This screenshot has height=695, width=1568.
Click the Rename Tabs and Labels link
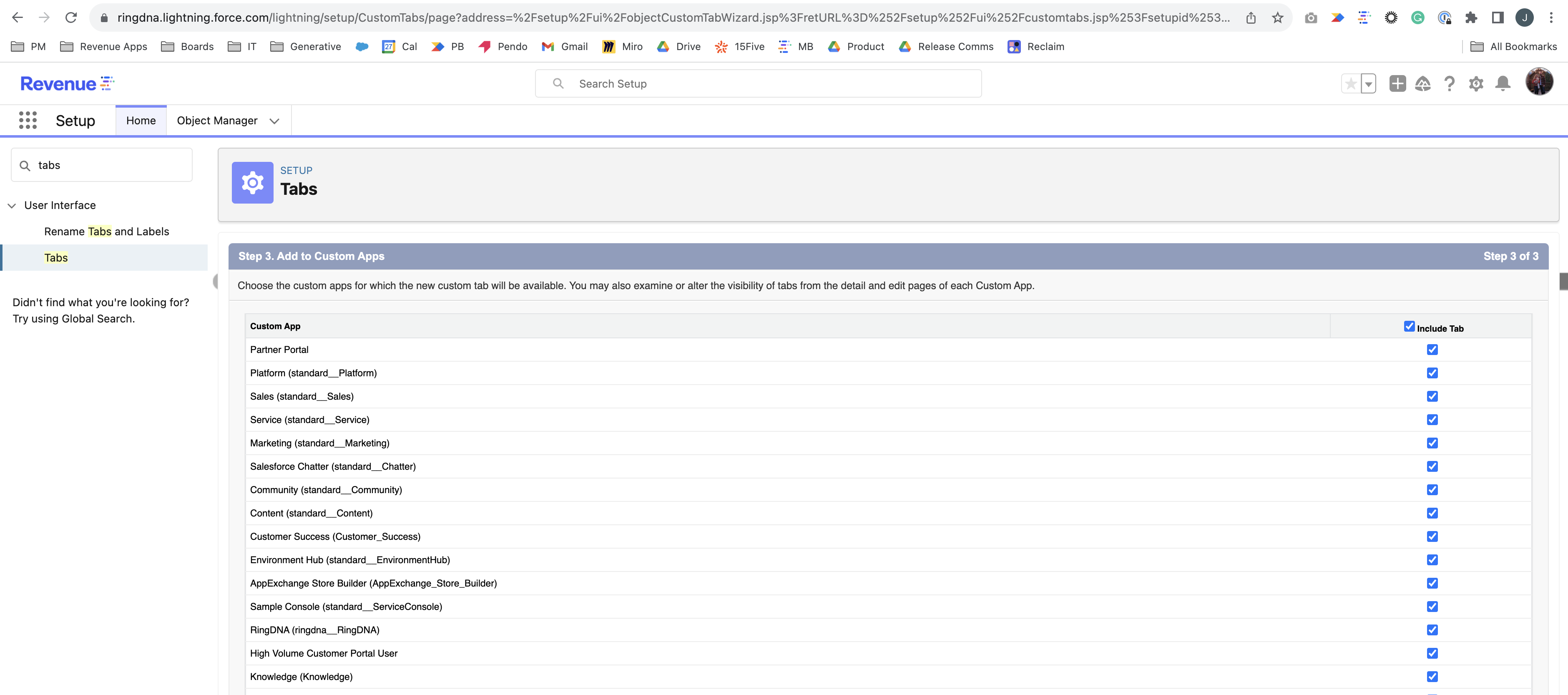tap(106, 232)
